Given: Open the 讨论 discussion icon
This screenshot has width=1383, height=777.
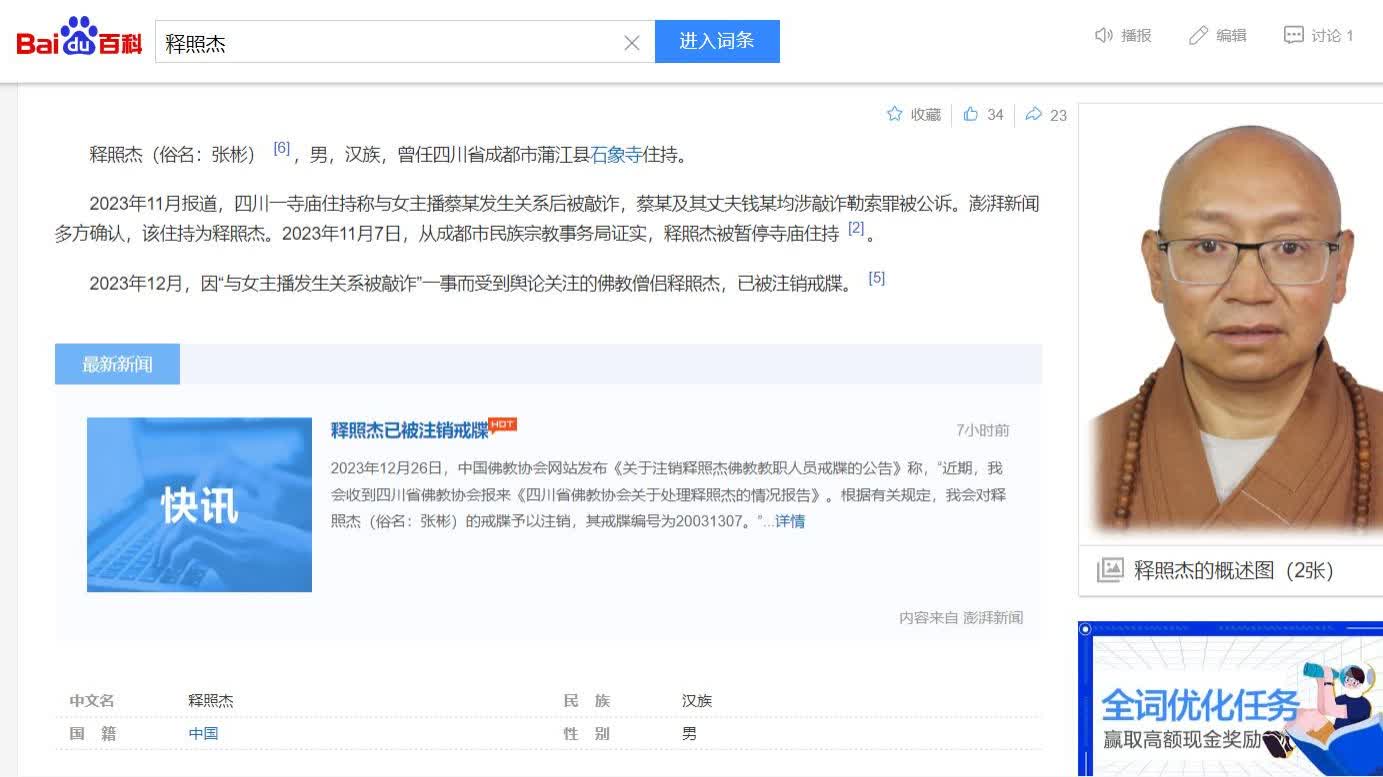Looking at the screenshot, I should coord(1294,36).
